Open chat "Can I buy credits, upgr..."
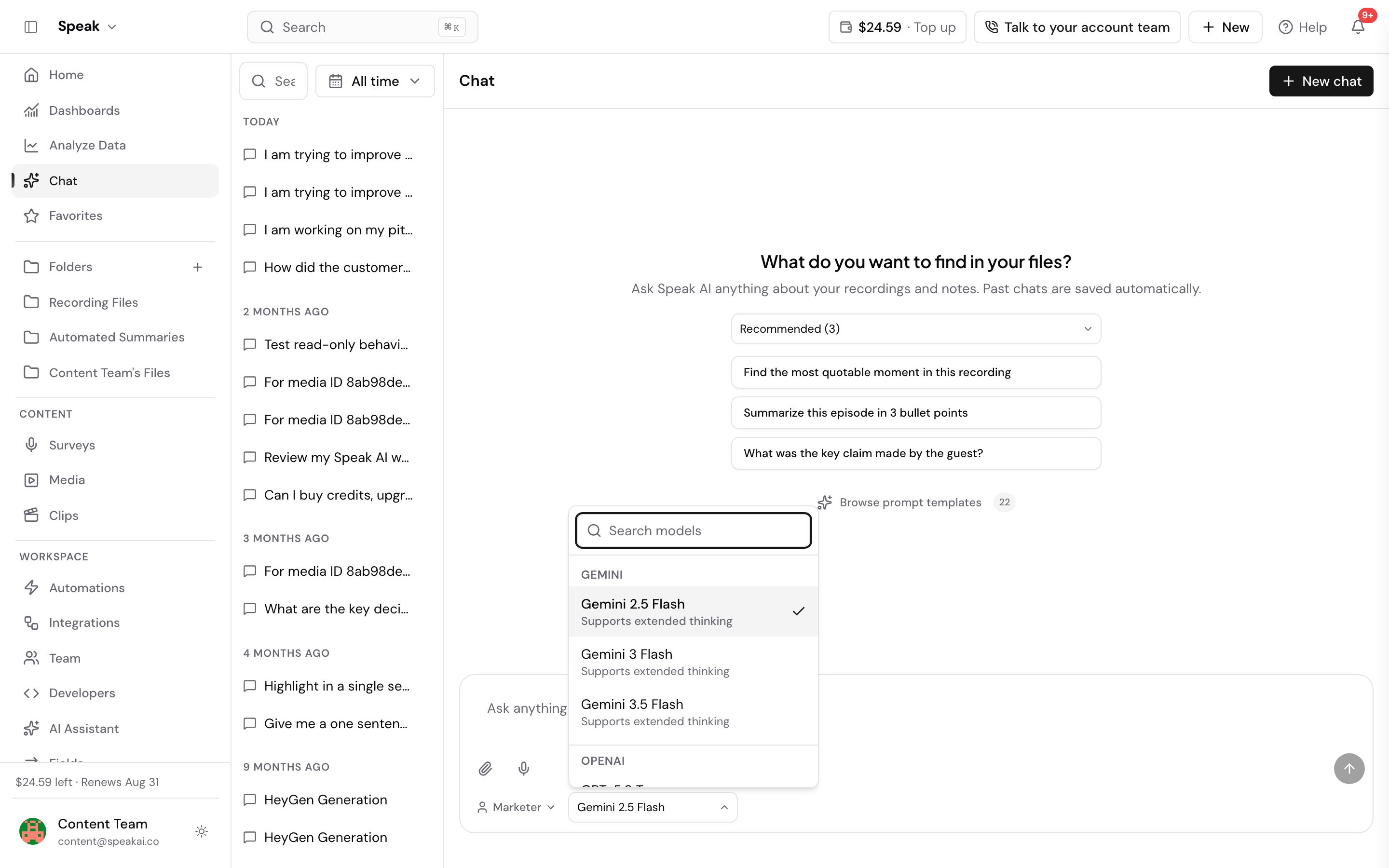 point(328,495)
